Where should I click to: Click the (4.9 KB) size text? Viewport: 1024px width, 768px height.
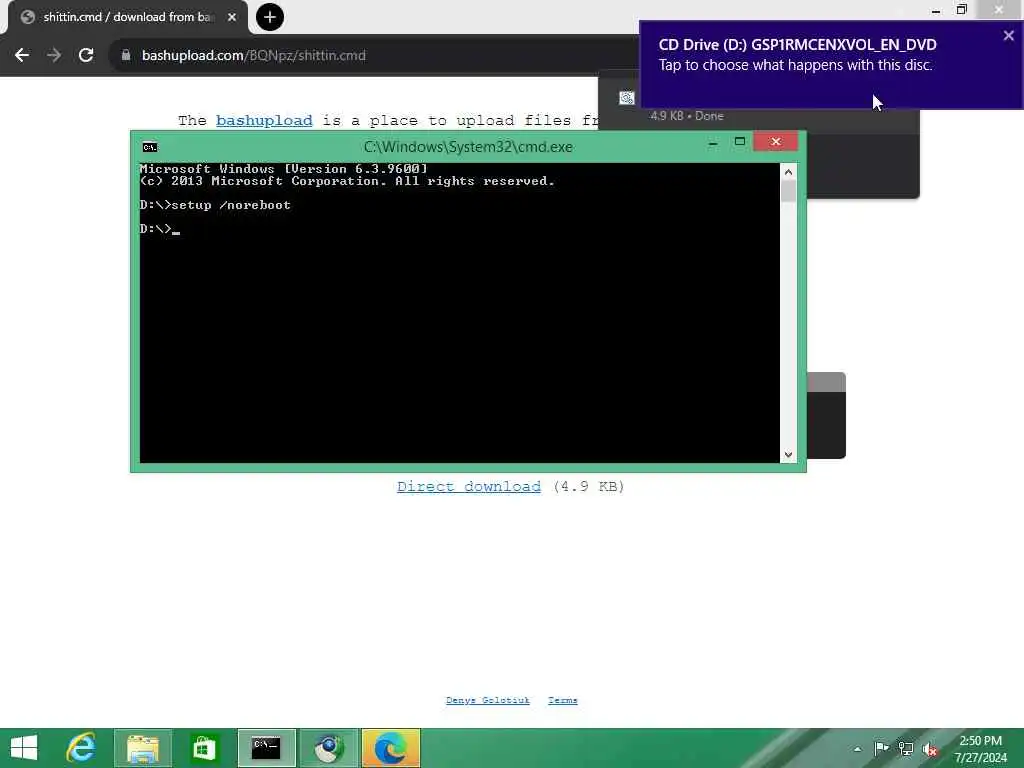(x=588, y=487)
